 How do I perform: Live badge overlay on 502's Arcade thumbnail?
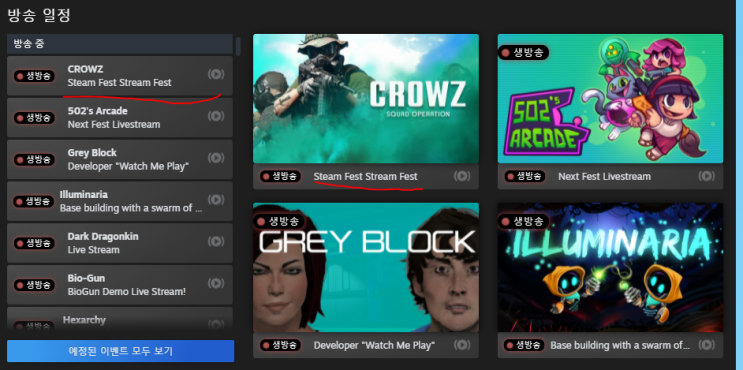pos(524,52)
